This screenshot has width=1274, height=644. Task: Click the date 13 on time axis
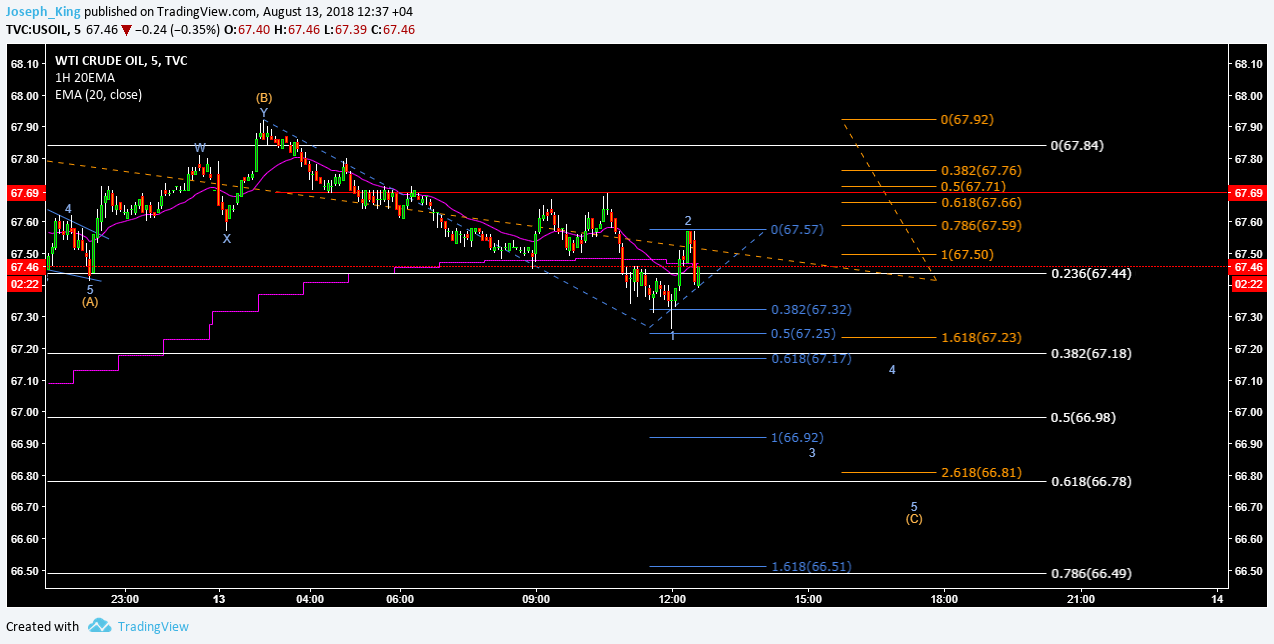click(220, 599)
